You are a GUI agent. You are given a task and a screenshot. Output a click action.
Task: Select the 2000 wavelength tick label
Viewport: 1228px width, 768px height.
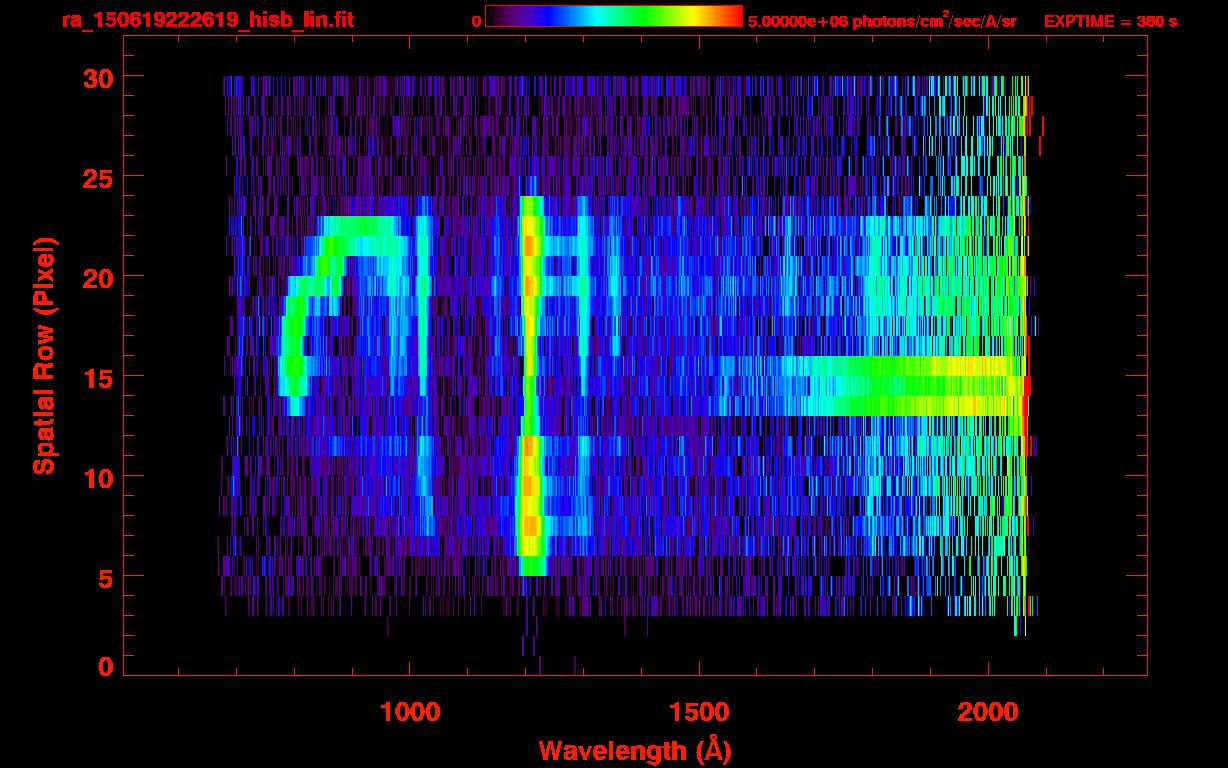987,712
